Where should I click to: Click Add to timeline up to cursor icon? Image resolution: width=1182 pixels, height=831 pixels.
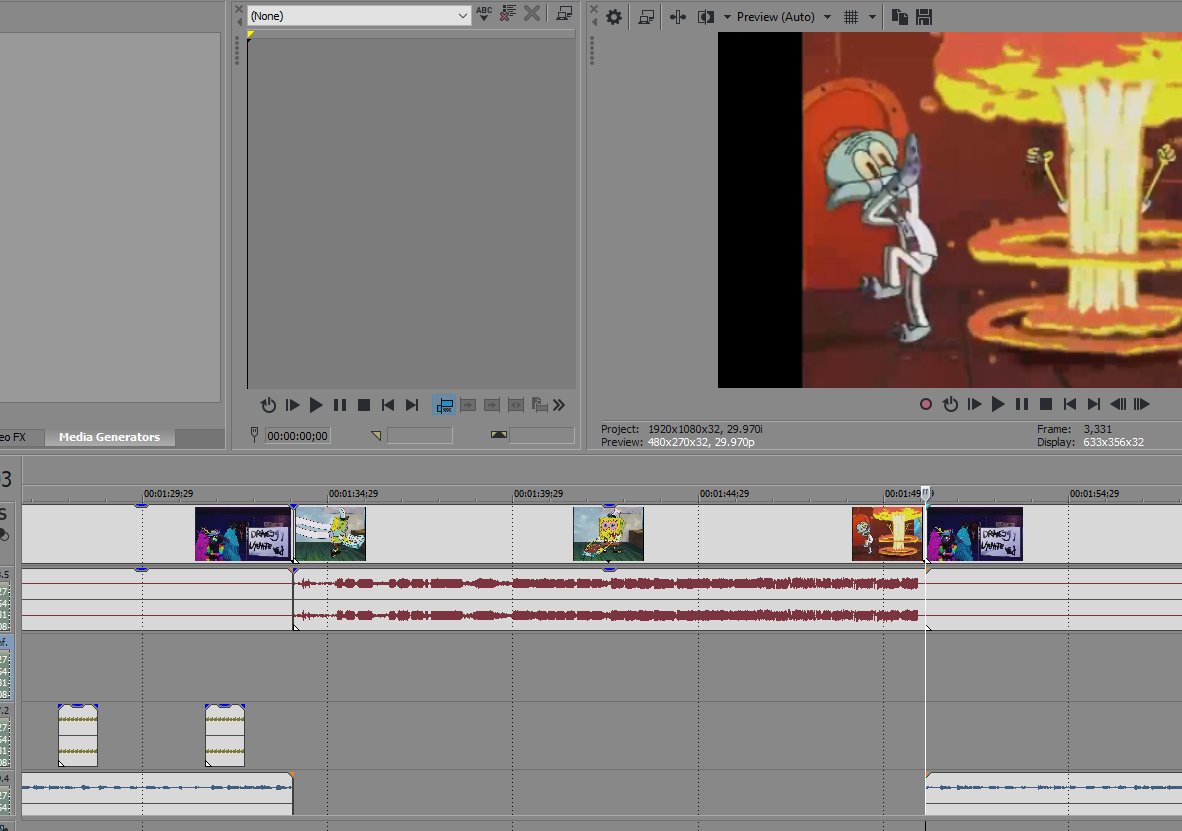(492, 405)
